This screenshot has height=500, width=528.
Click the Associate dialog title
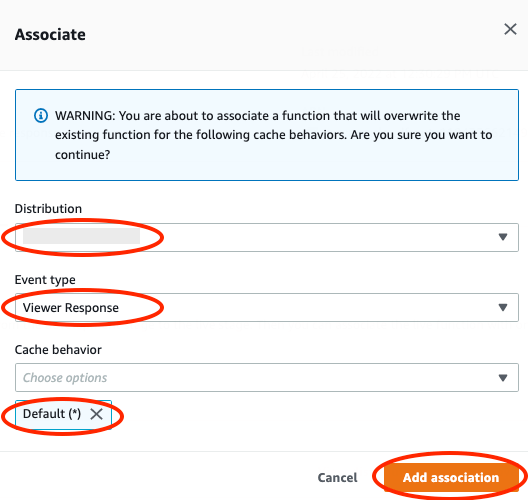click(50, 34)
